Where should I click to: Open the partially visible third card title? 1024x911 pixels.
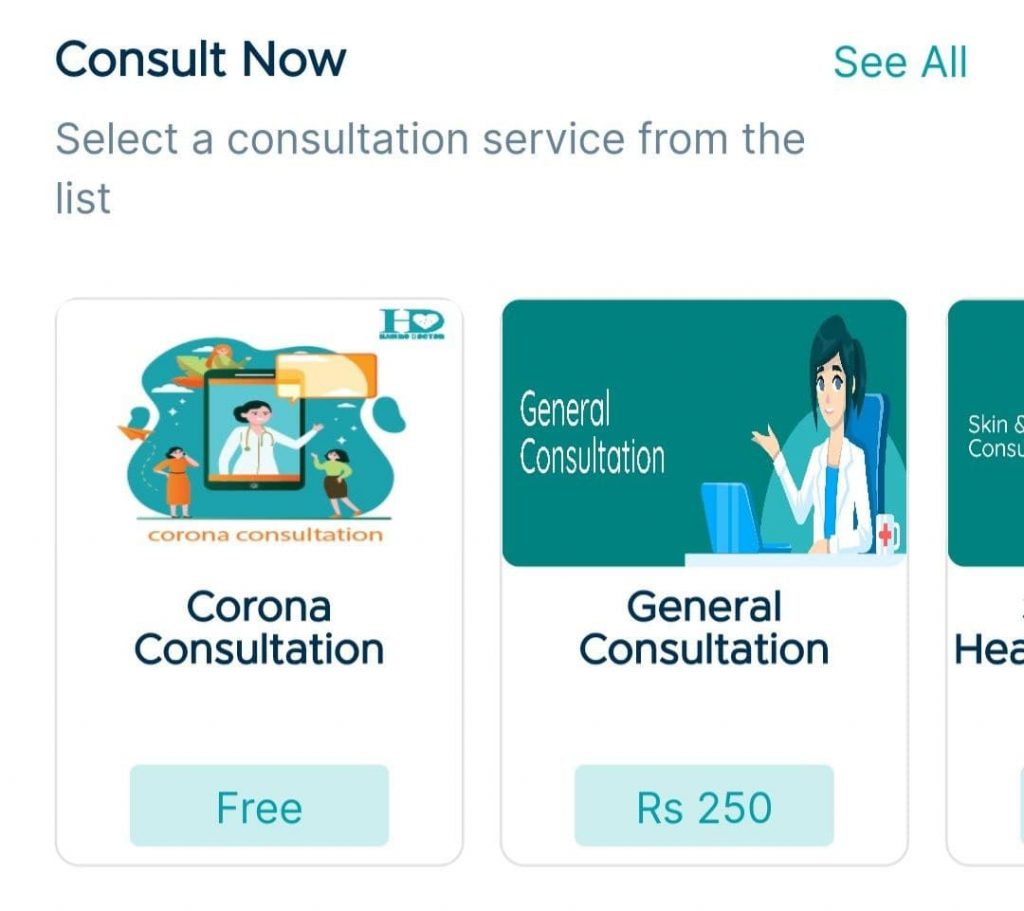tap(990, 648)
